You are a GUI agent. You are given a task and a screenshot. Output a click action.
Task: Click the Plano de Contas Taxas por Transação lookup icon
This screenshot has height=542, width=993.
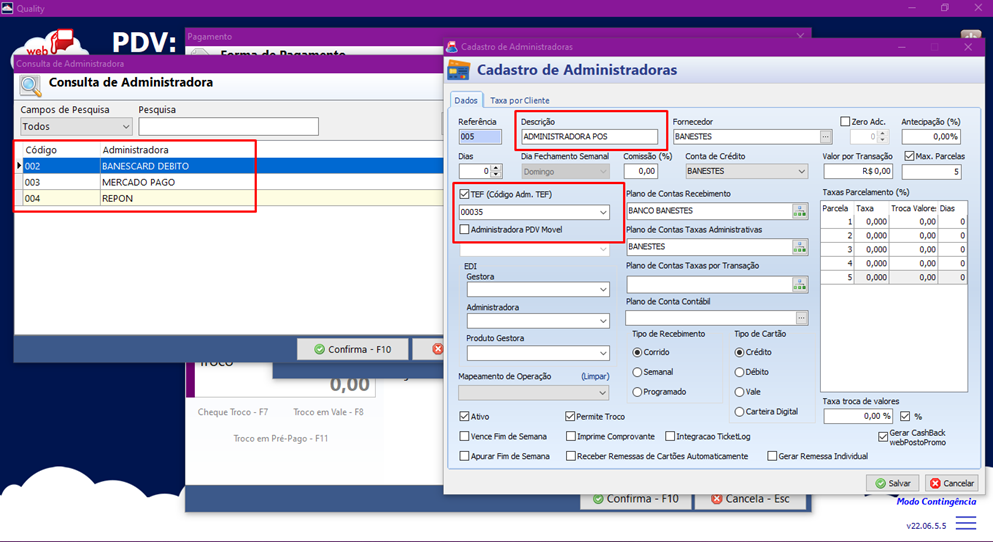[800, 285]
